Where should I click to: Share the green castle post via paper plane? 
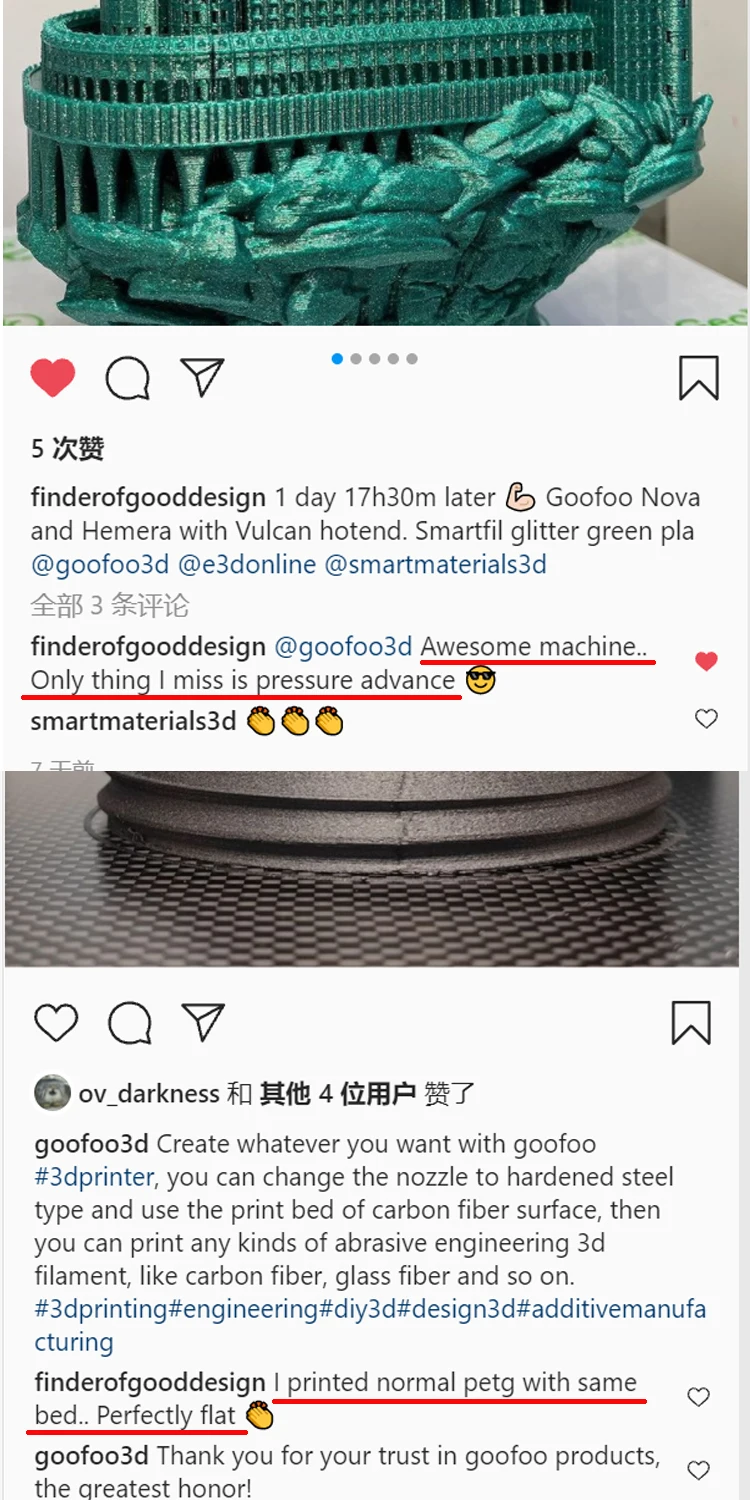(x=202, y=377)
